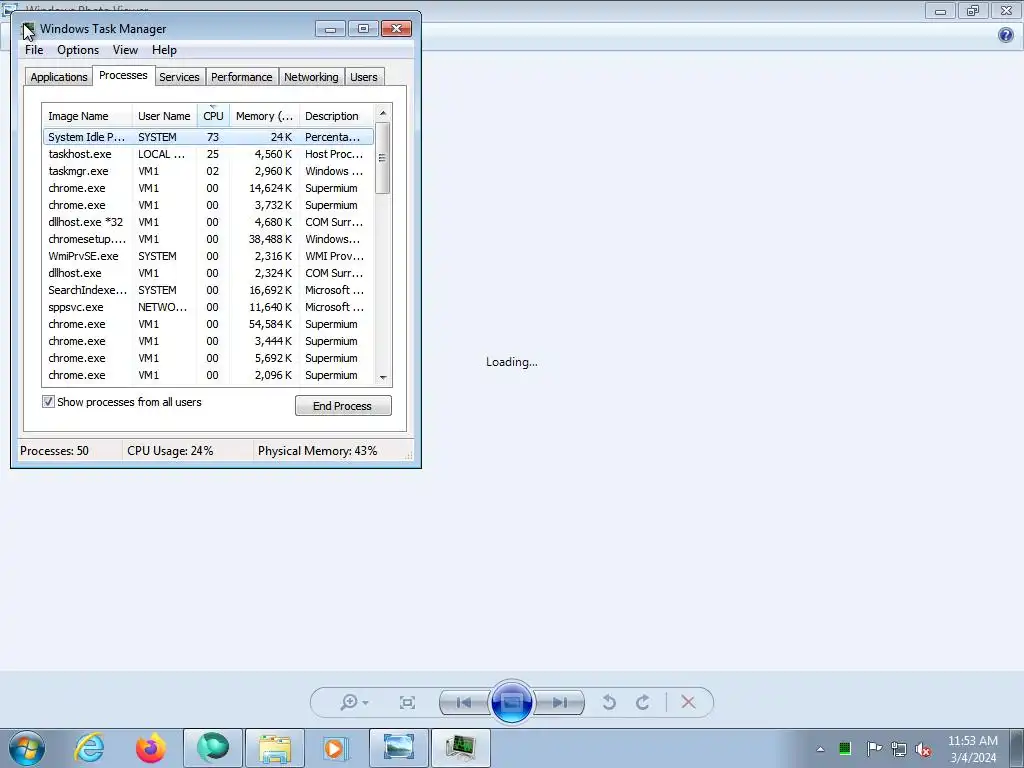Click the muted volume tray icon
This screenshot has height=768, width=1024.
pyautogui.click(x=923, y=749)
